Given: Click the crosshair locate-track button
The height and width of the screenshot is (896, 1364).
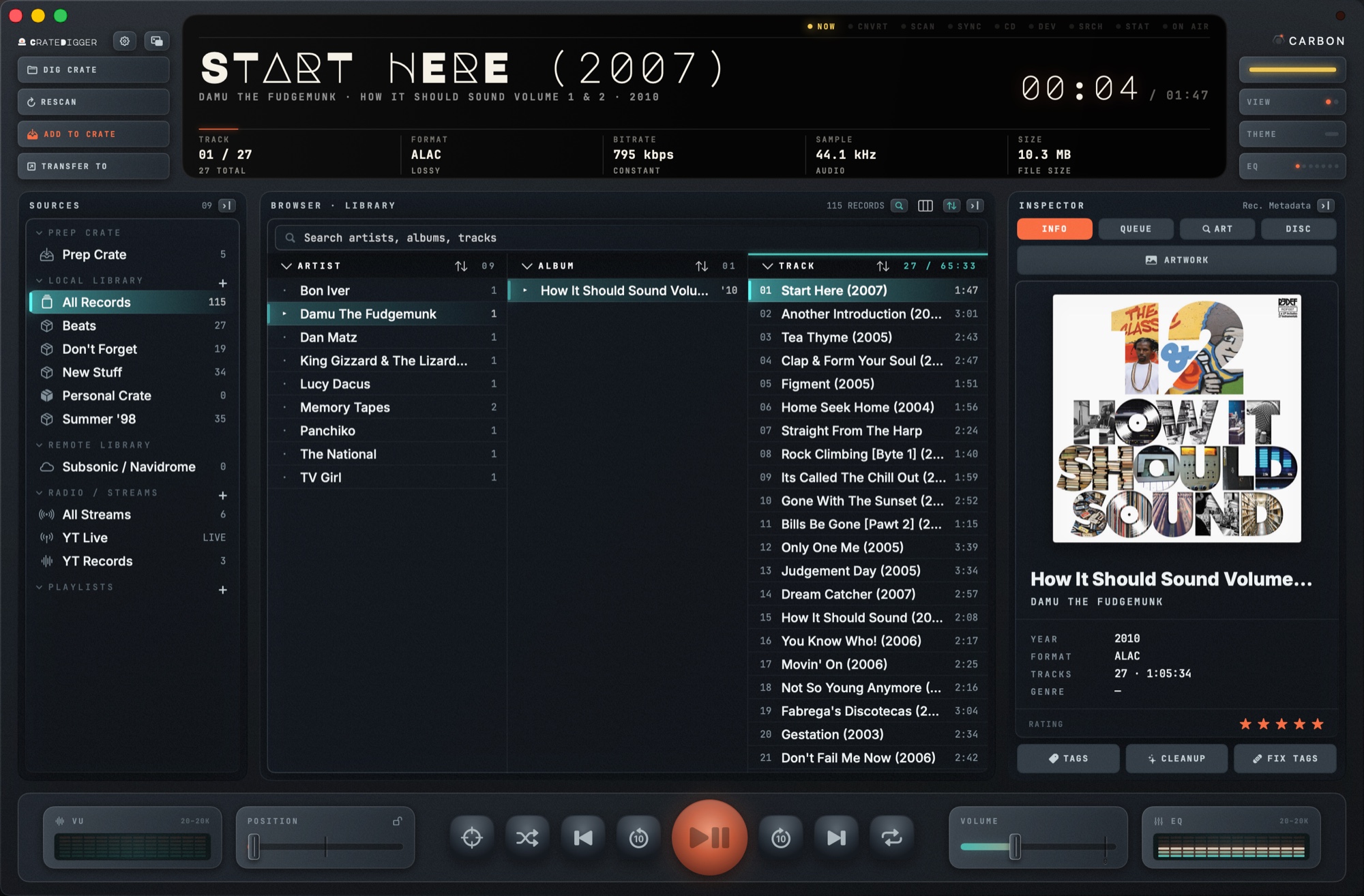Looking at the screenshot, I should coord(472,837).
